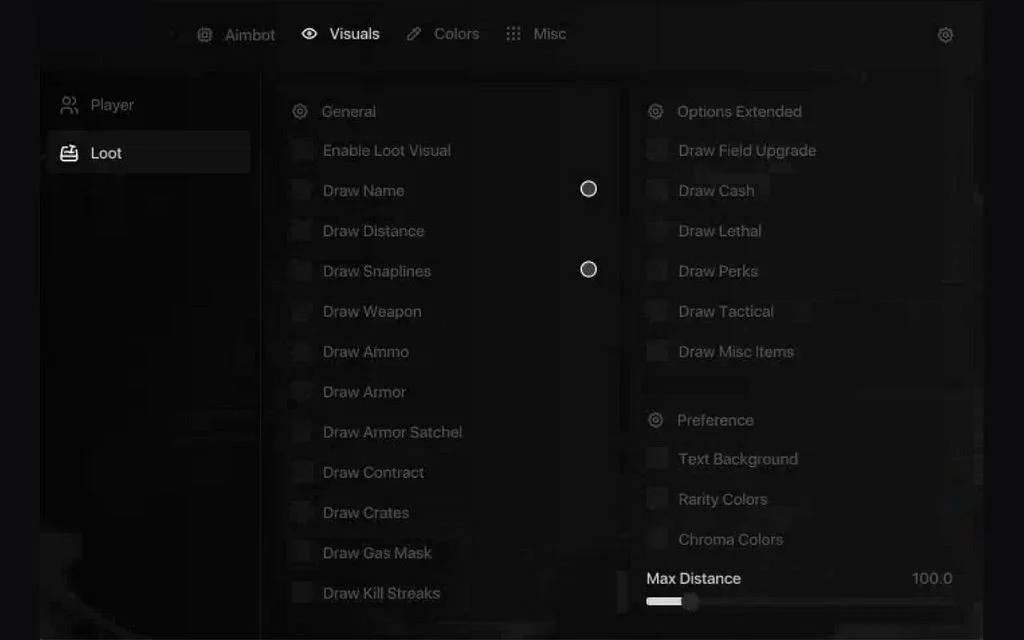
Task: Open the Draw Name color swatch
Action: click(x=588, y=189)
